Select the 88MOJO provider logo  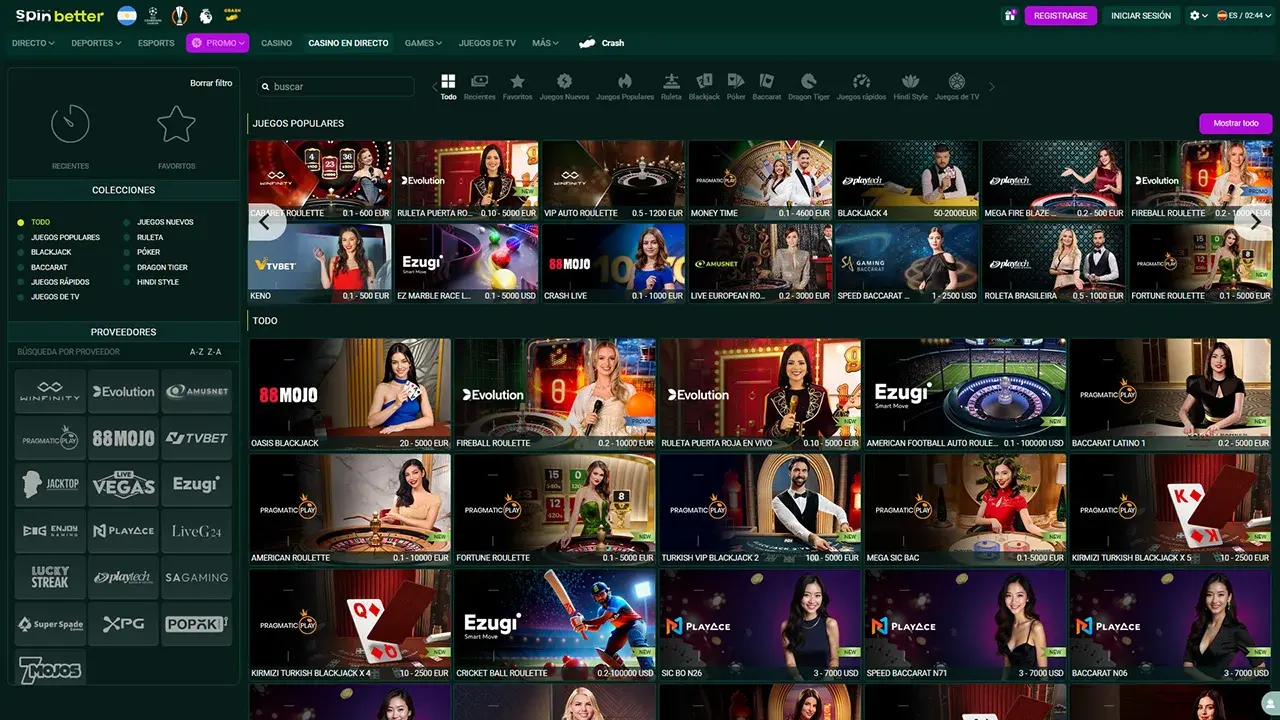click(124, 438)
